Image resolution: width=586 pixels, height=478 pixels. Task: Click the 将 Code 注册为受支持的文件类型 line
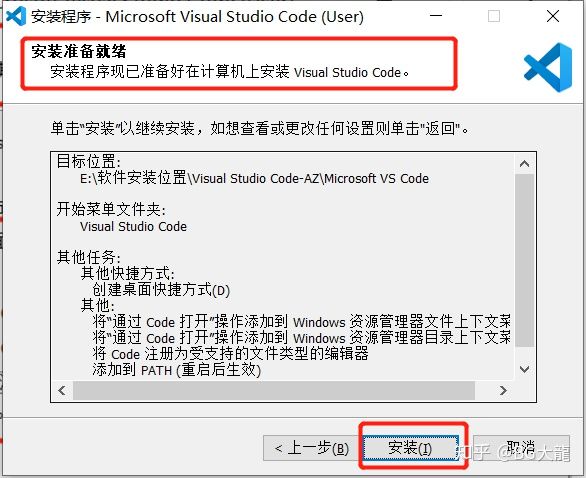click(230, 354)
